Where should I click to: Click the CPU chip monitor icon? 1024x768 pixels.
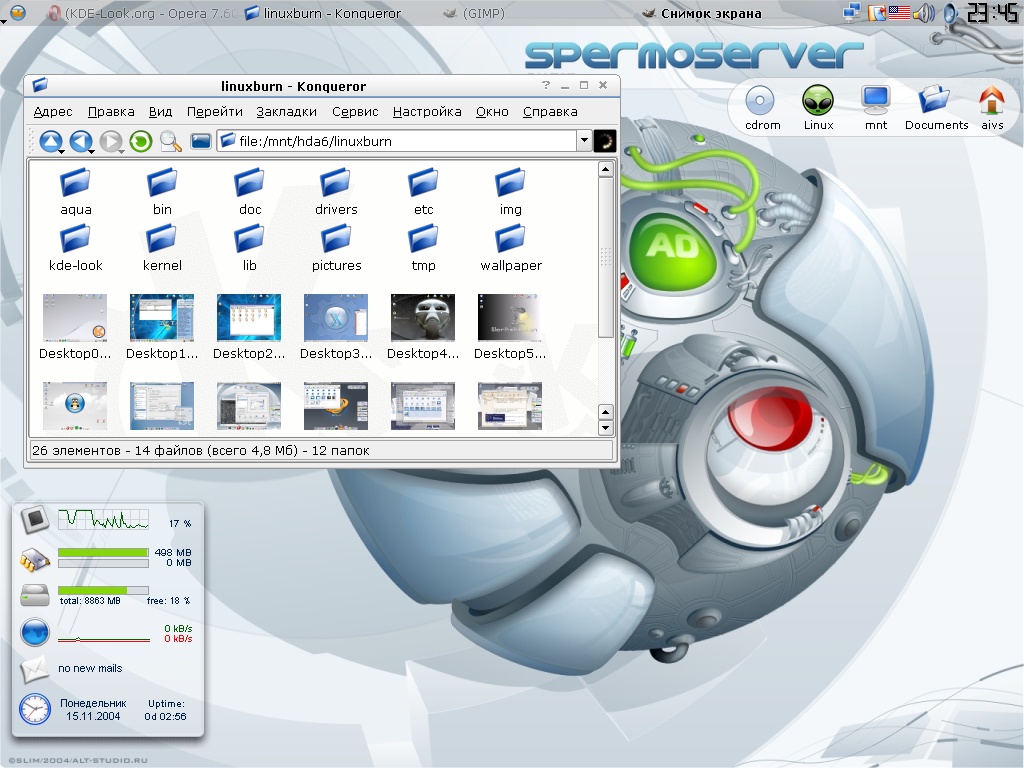35,520
